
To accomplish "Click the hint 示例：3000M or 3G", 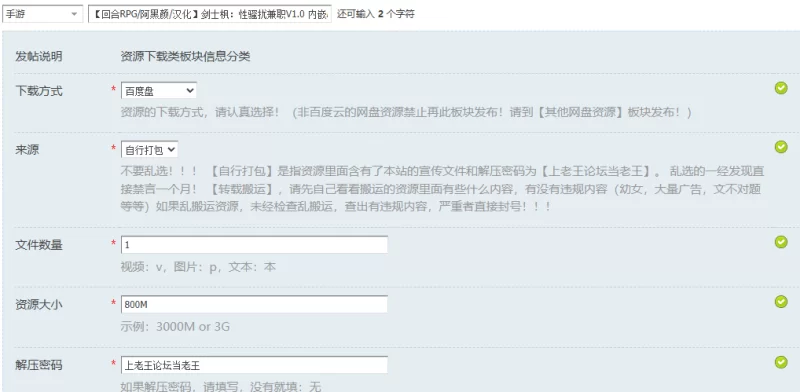I will [x=175, y=327].
